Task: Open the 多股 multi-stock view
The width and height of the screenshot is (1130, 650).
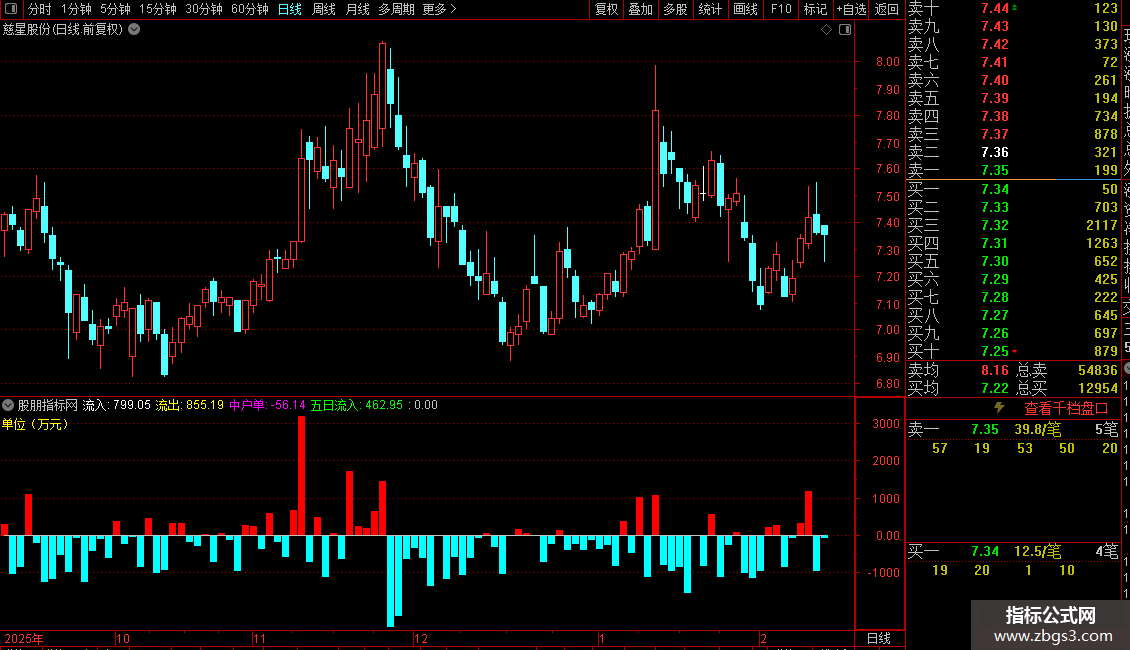Action: pos(675,9)
